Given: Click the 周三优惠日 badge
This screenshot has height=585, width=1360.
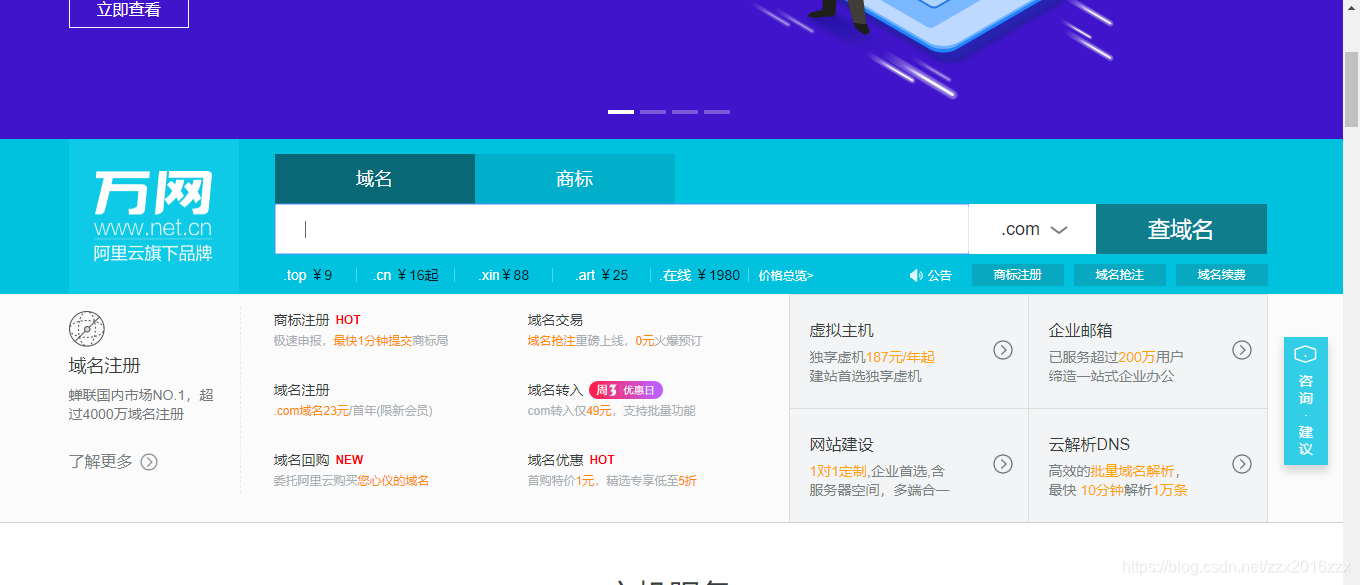Looking at the screenshot, I should 626,390.
